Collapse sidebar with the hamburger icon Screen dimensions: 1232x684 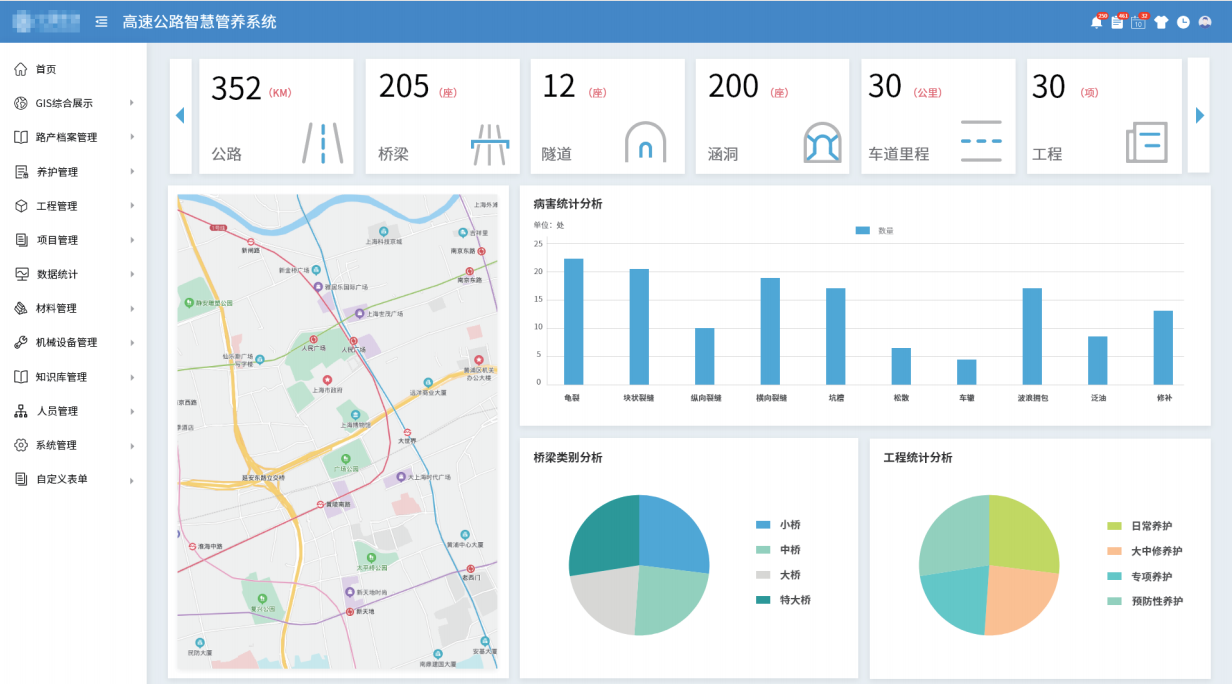pos(101,22)
